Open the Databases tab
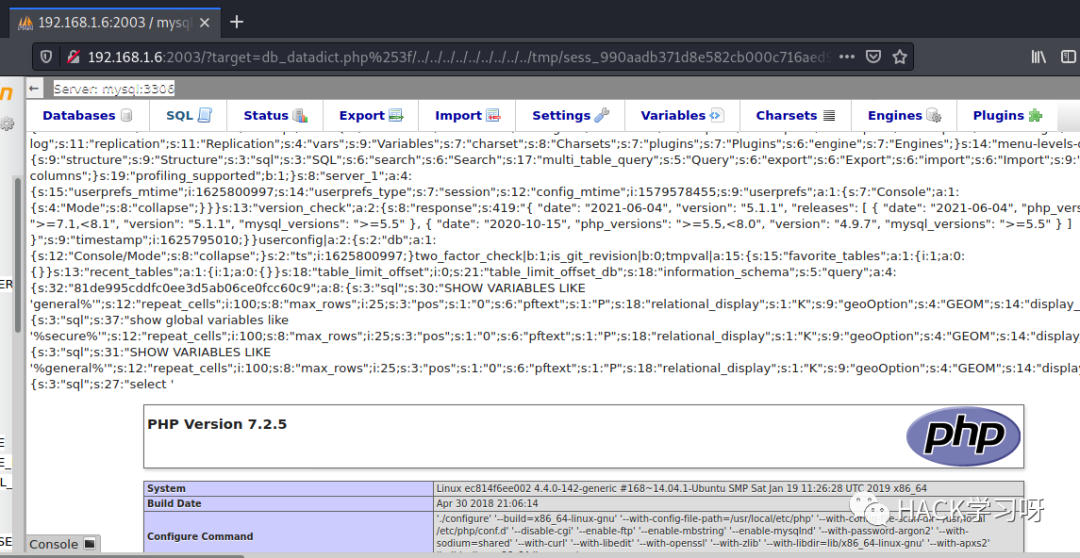Image resolution: width=1080 pixels, height=558 pixels. tap(87, 116)
